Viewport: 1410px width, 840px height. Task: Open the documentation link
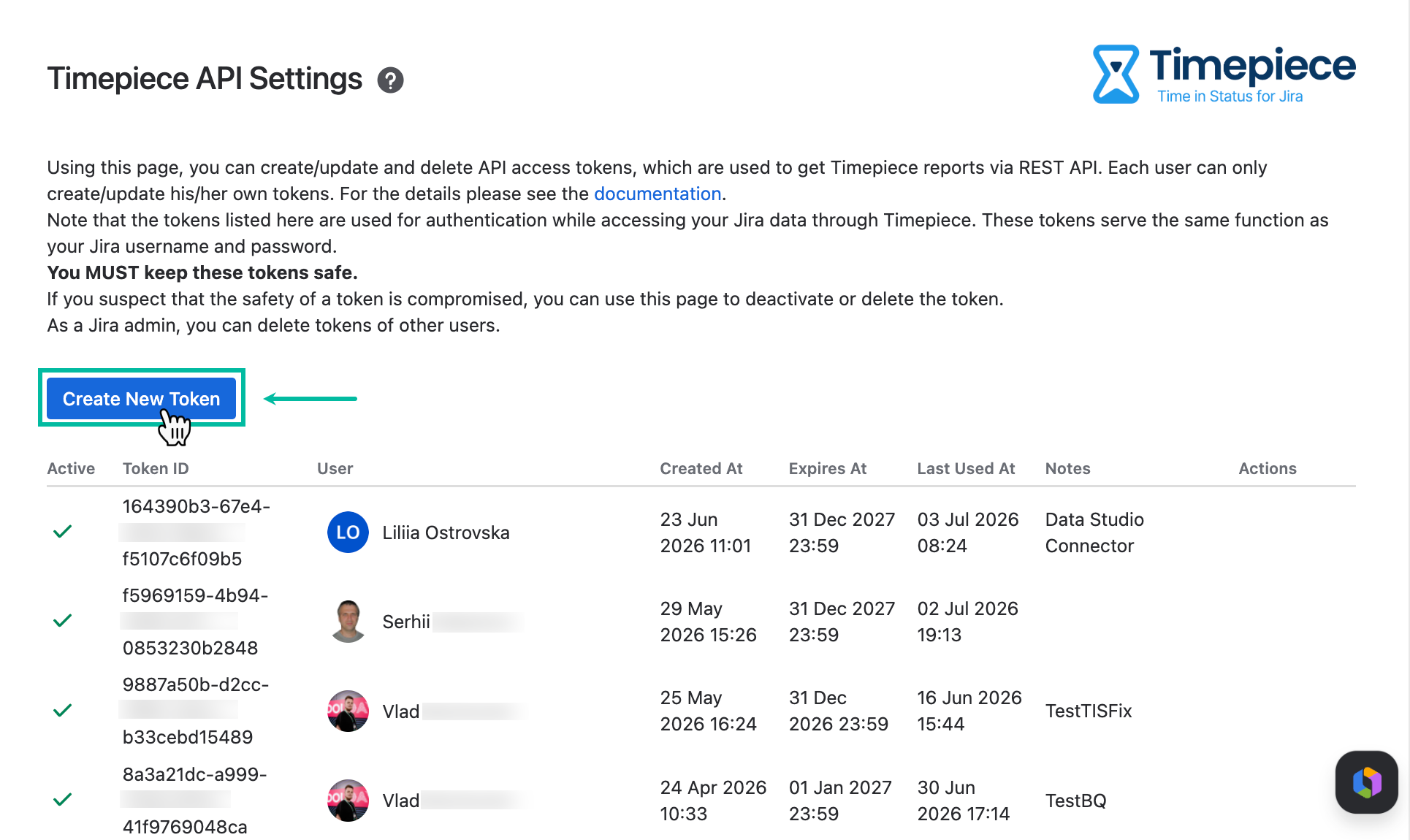[x=658, y=194]
